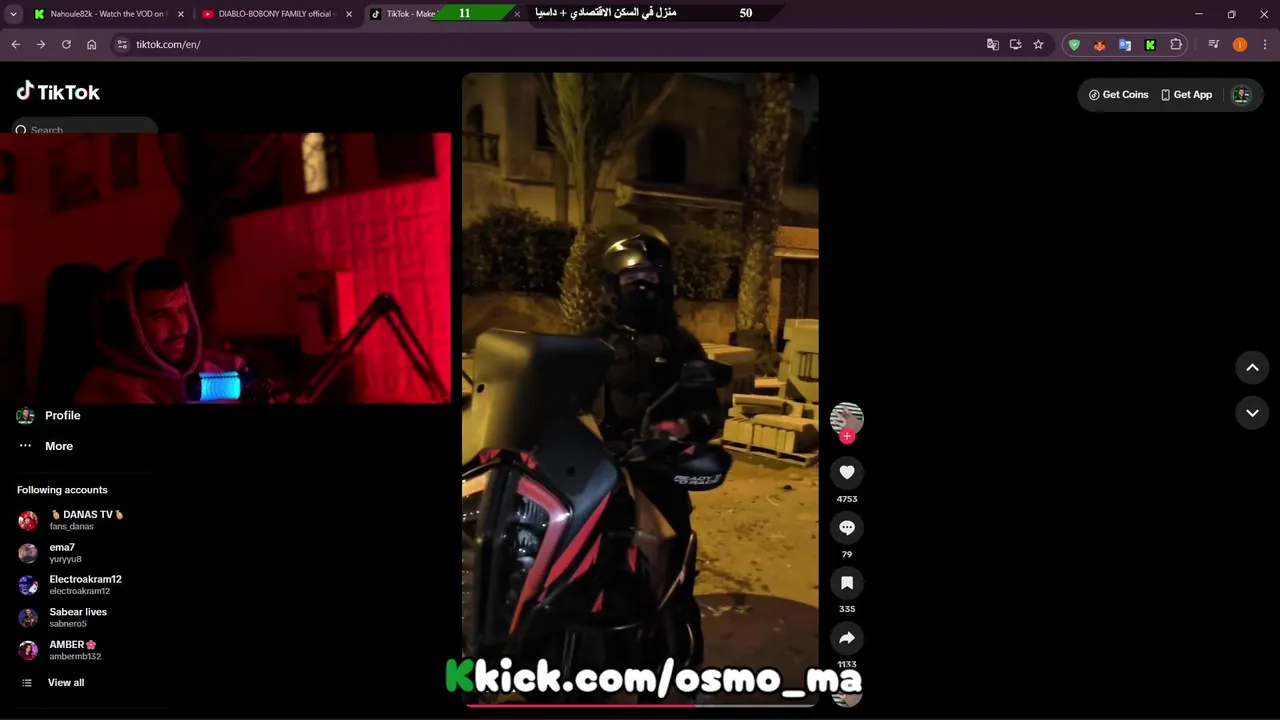
Task: Switch to the Nahoule82k Kick tab
Action: pyautogui.click(x=107, y=14)
